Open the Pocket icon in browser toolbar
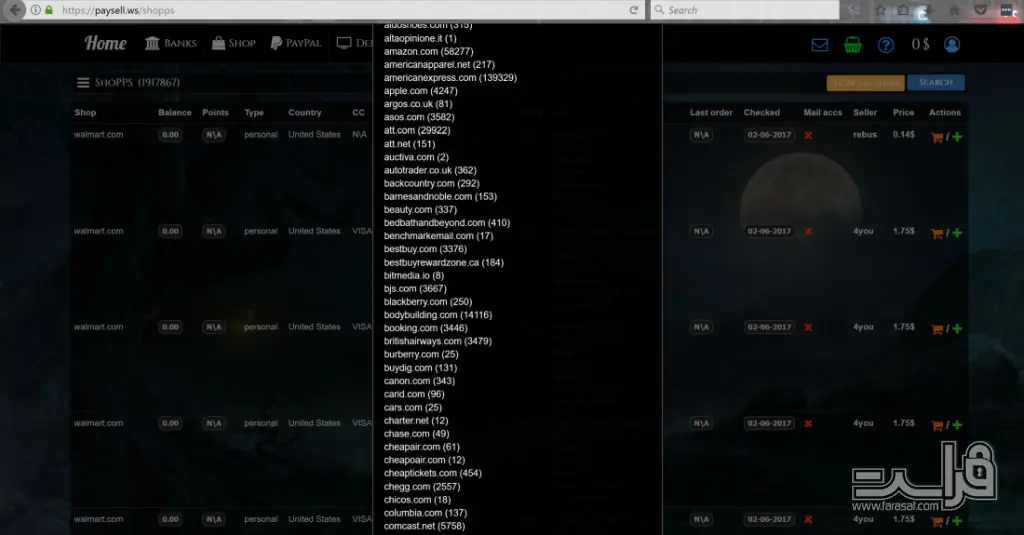This screenshot has width=1024, height=535. coord(980,10)
